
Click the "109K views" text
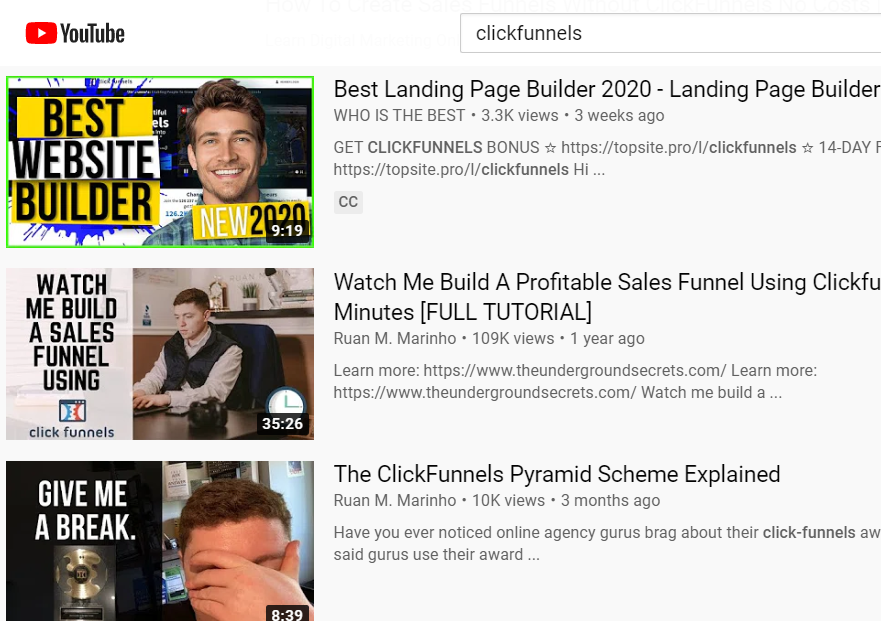click(x=513, y=339)
